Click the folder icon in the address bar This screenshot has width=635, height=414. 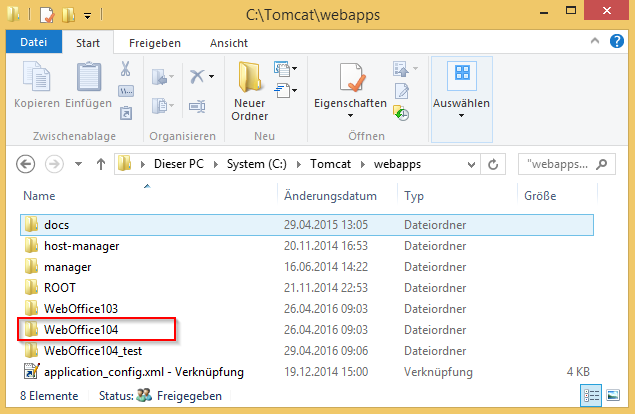coord(125,164)
